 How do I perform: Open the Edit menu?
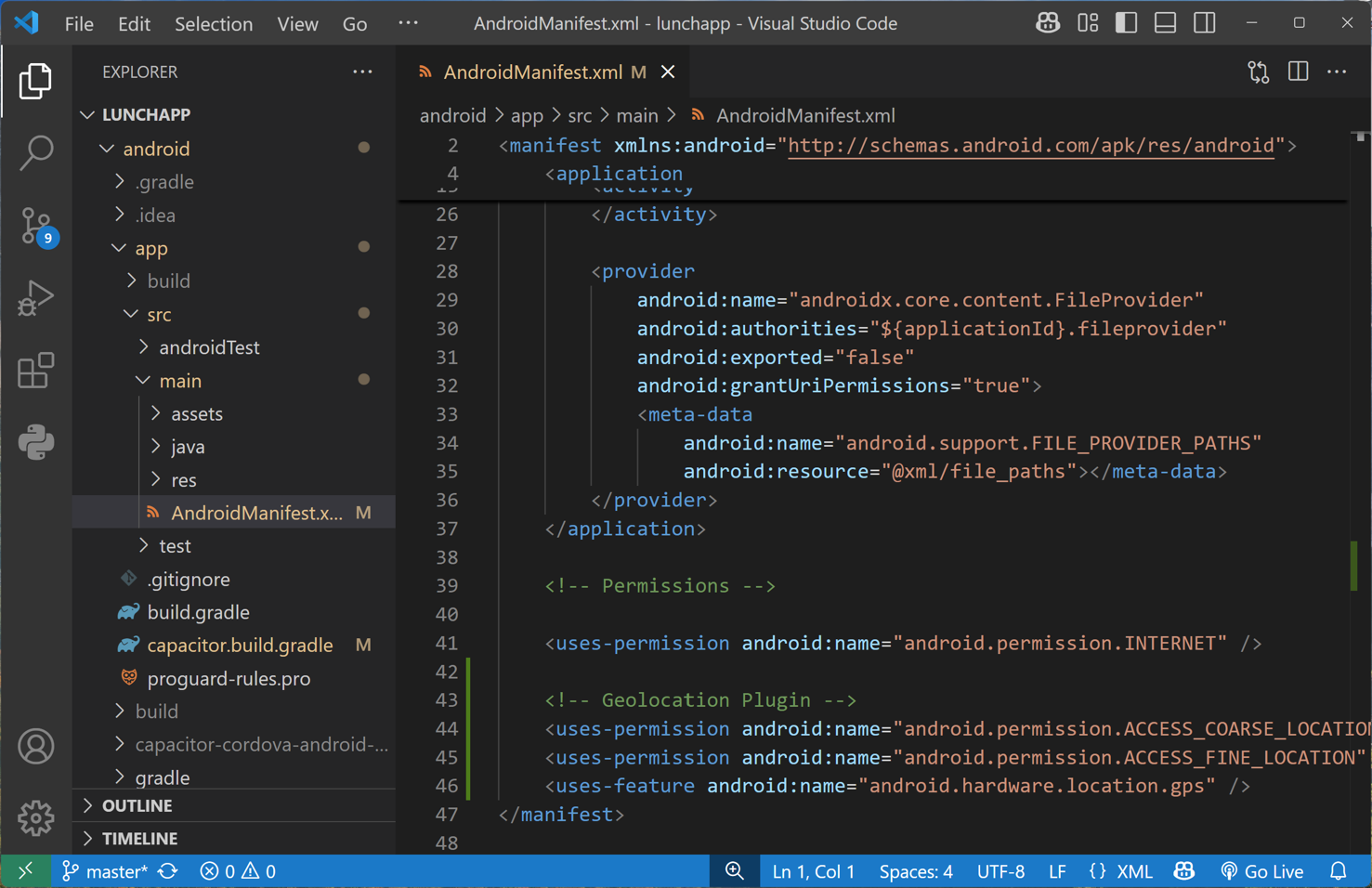tap(134, 23)
